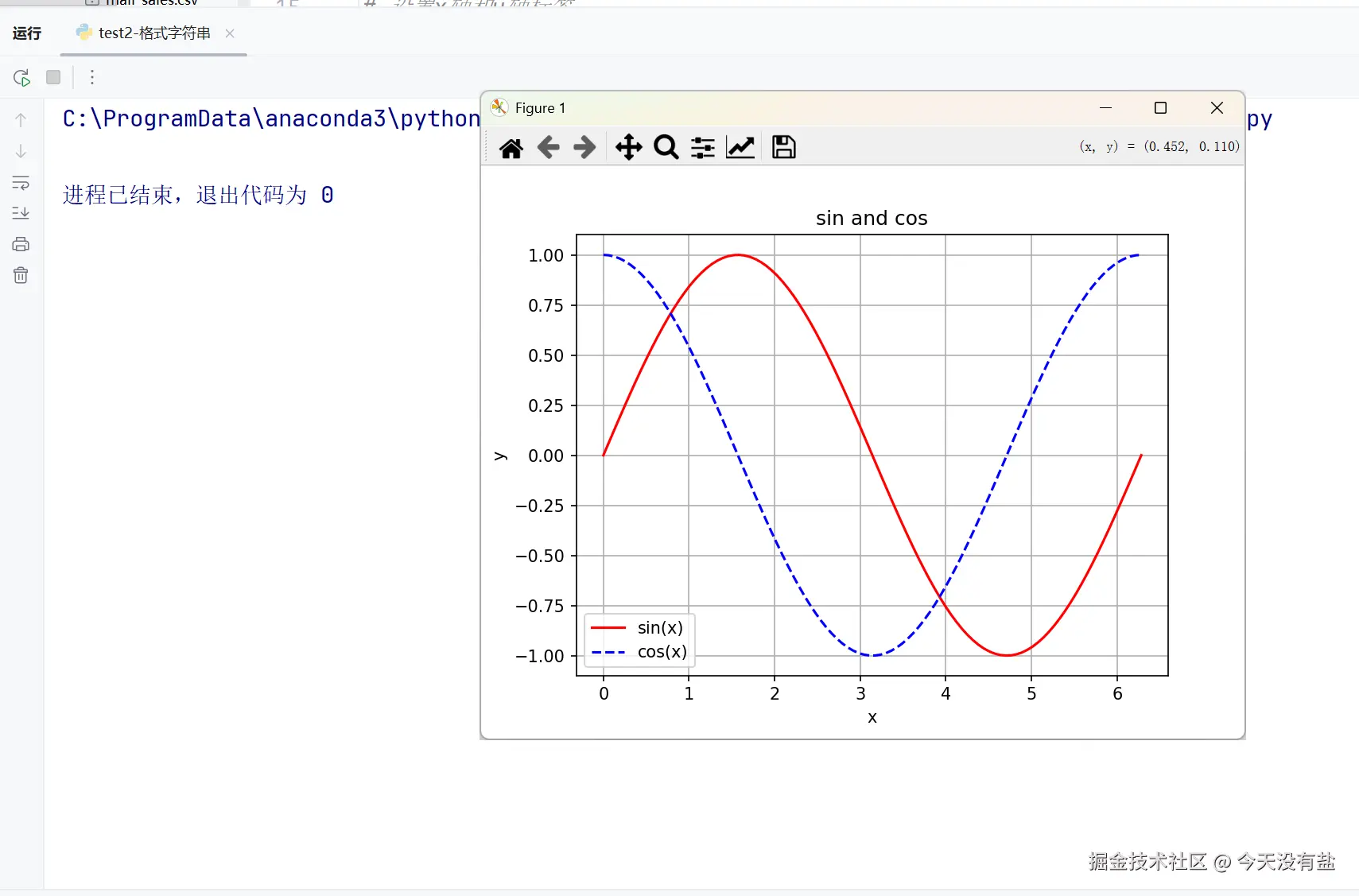
Task: Open the edit axis and curve parameters
Action: click(x=740, y=147)
